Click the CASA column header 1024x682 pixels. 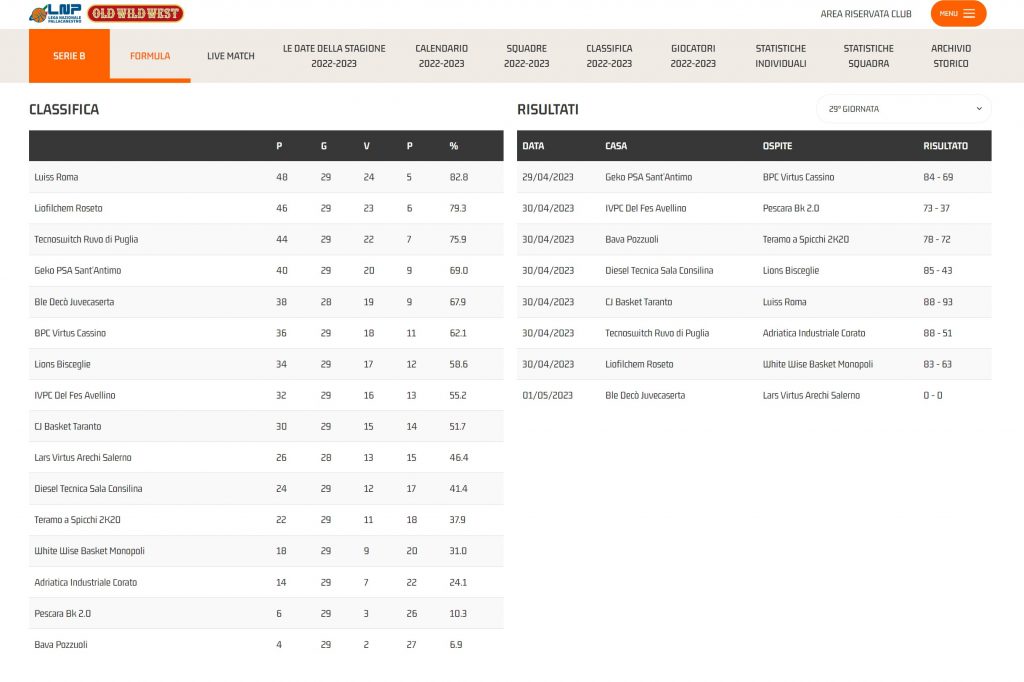pyautogui.click(x=616, y=146)
